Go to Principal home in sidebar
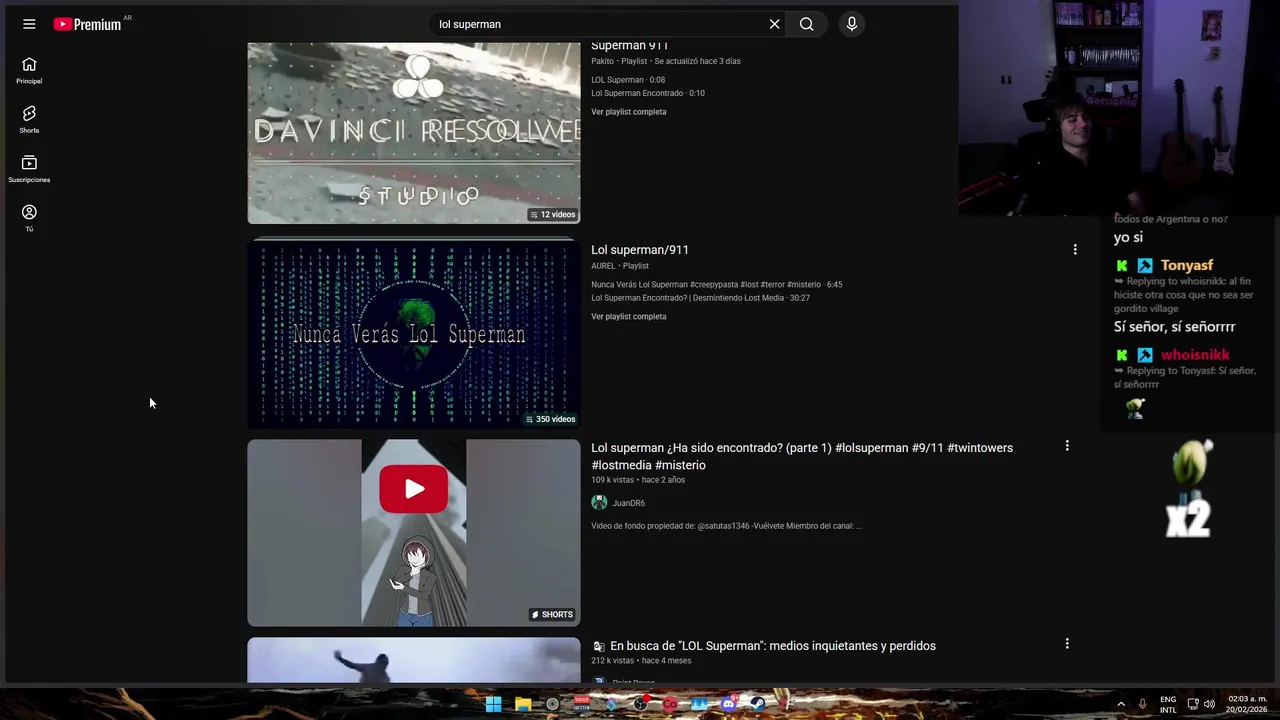 (x=29, y=70)
